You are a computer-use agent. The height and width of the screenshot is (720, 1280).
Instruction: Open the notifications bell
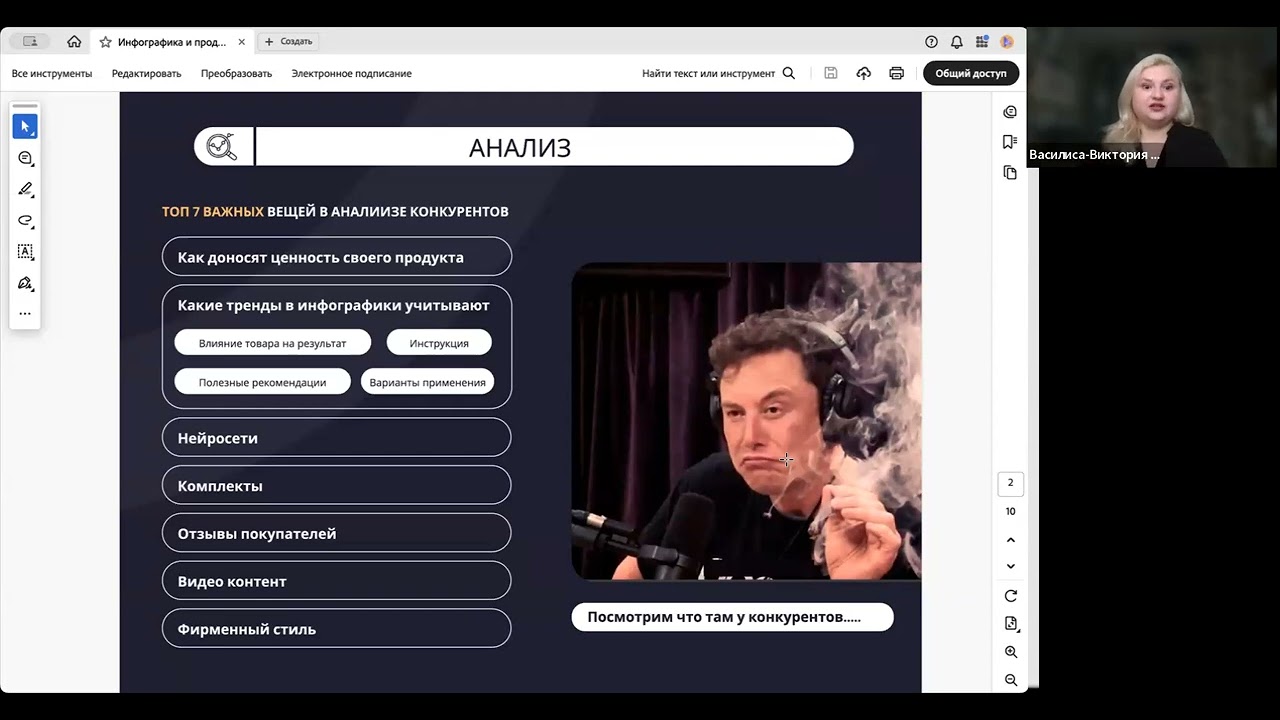[956, 42]
